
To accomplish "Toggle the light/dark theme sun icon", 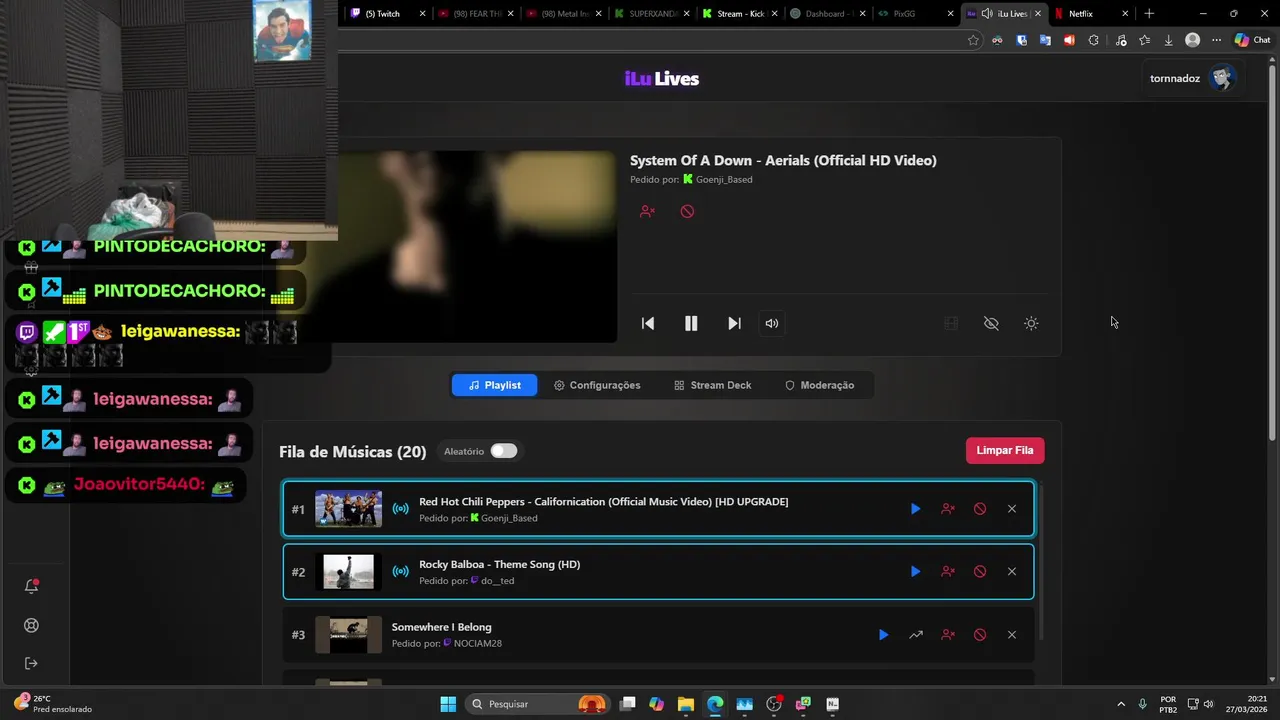I will click(x=1031, y=323).
